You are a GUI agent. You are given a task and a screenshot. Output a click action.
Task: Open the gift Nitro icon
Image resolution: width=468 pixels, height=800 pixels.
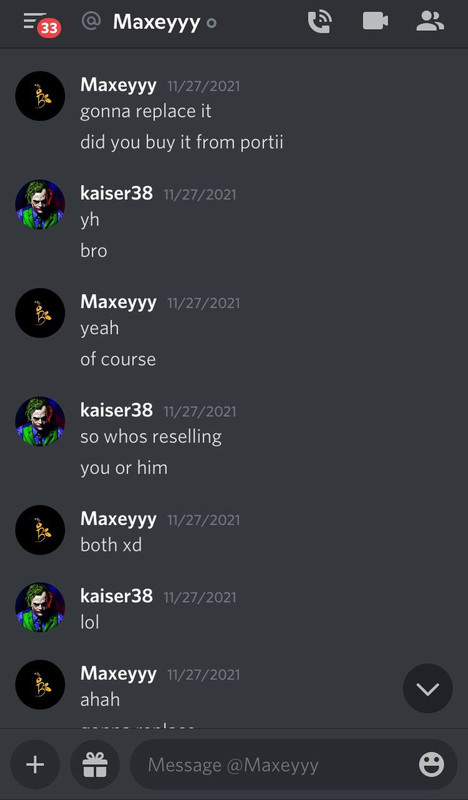tap(95, 764)
